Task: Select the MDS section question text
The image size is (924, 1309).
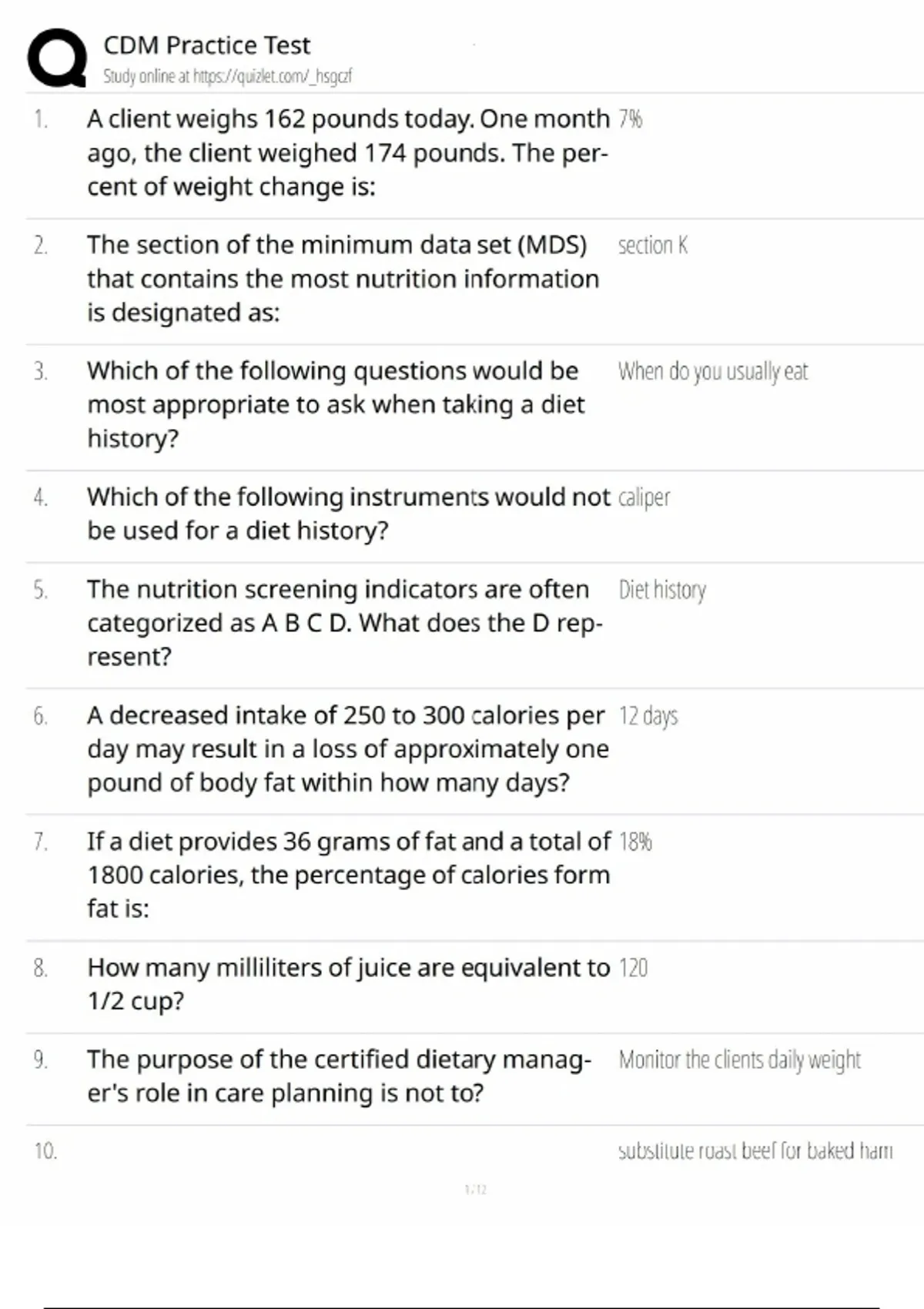Action: (343, 279)
